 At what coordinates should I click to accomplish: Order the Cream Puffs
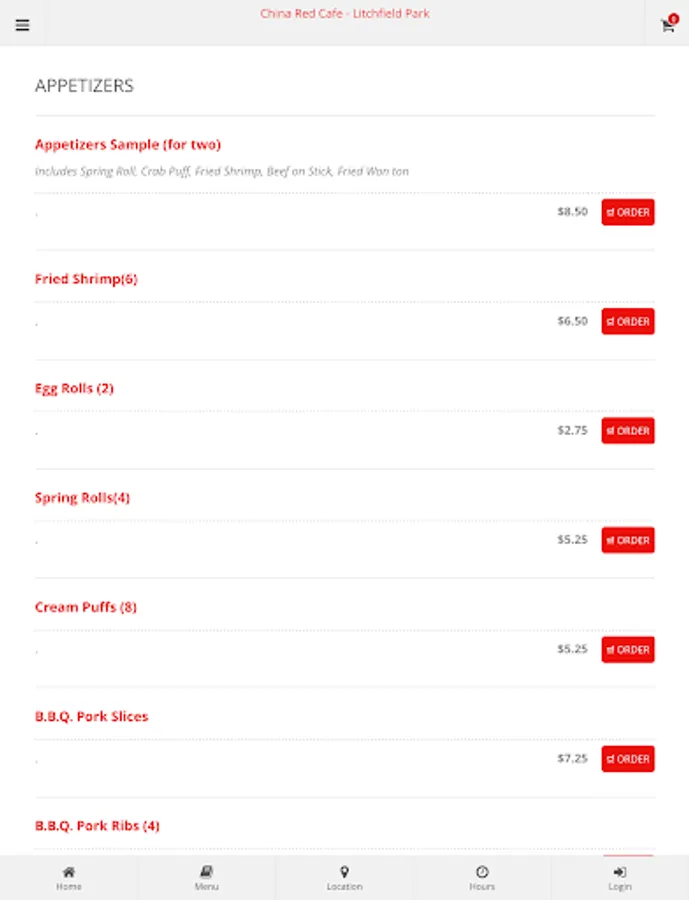[627, 649]
